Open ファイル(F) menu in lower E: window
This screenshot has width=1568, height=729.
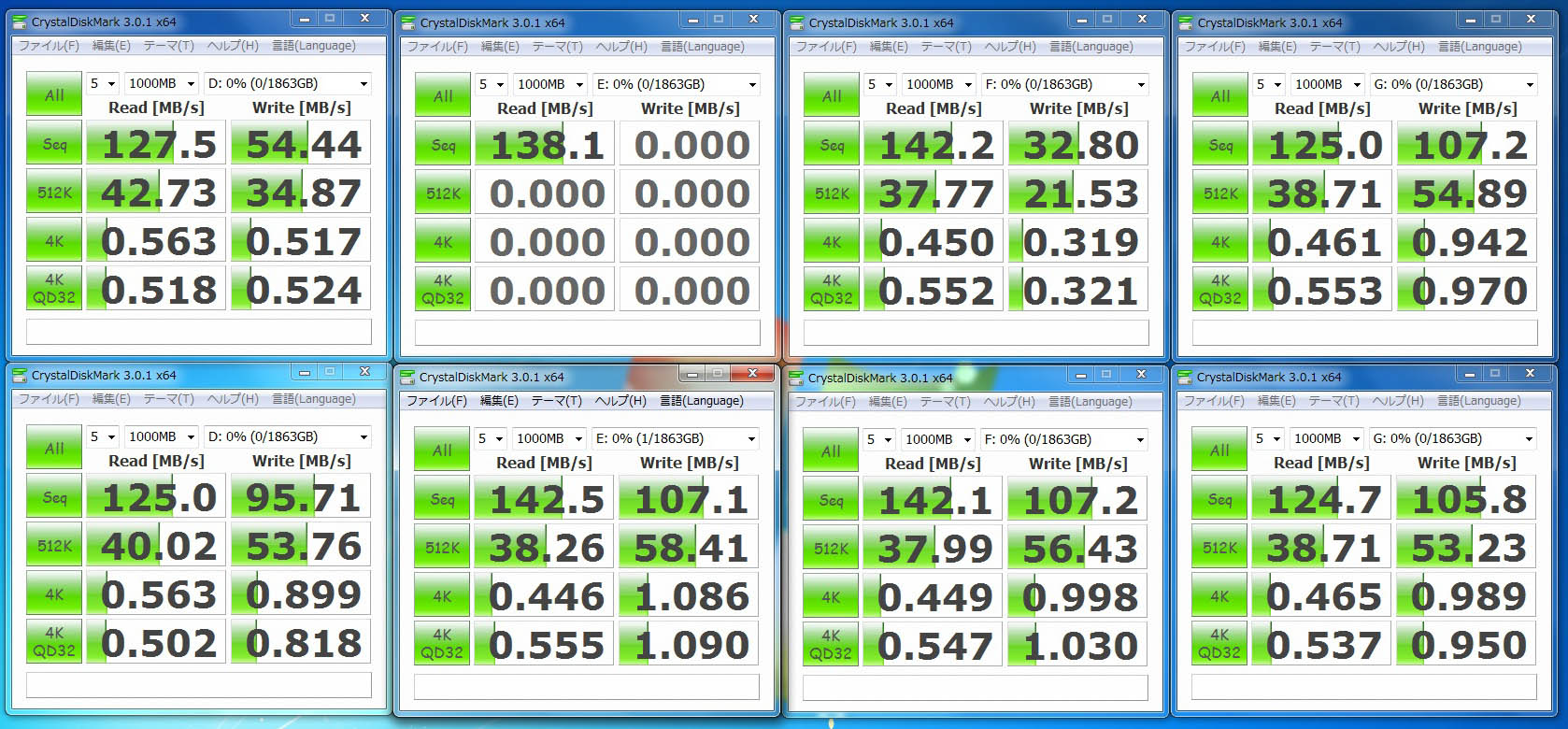436,401
